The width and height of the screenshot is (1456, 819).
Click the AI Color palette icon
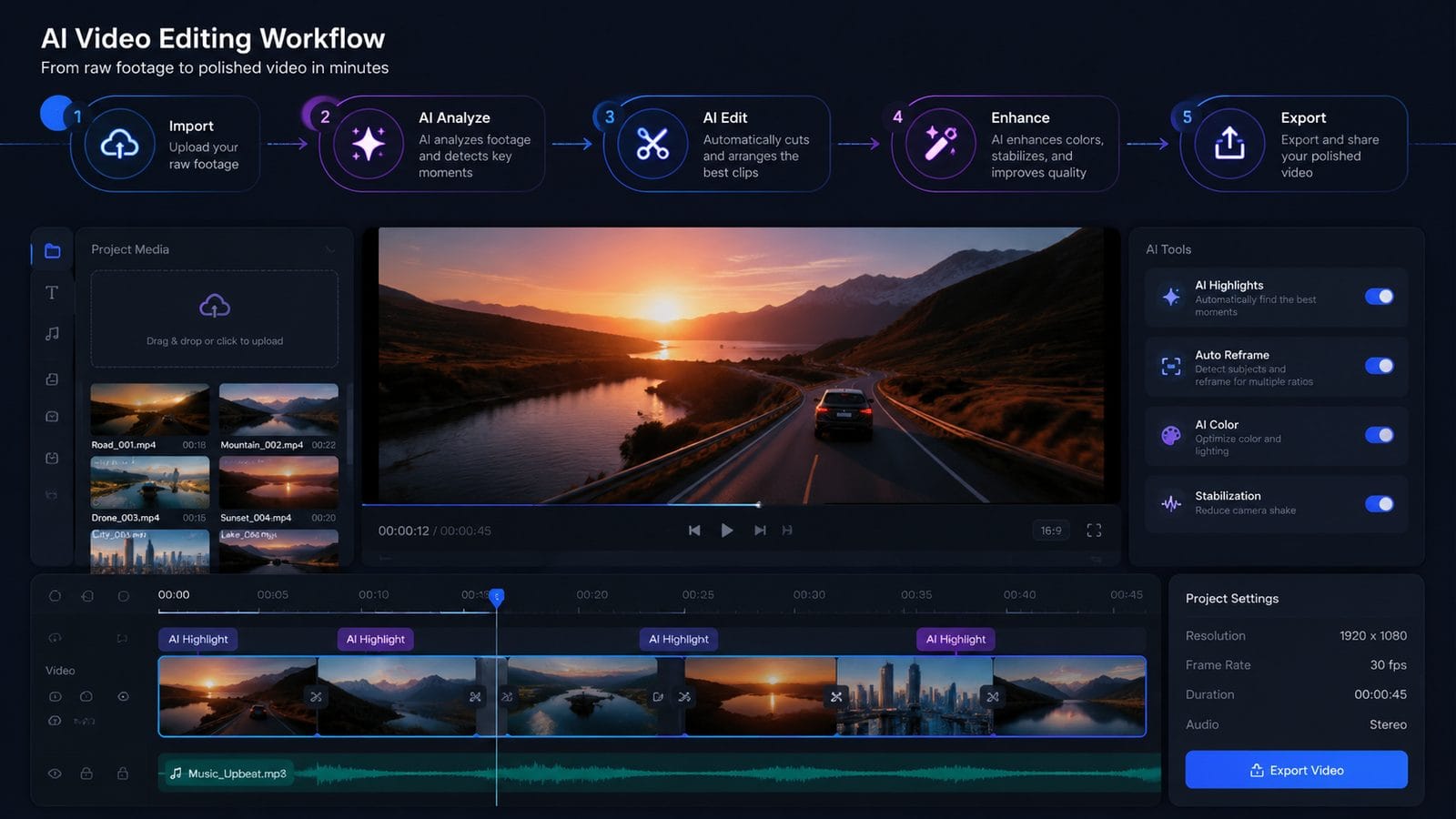[x=1171, y=436]
